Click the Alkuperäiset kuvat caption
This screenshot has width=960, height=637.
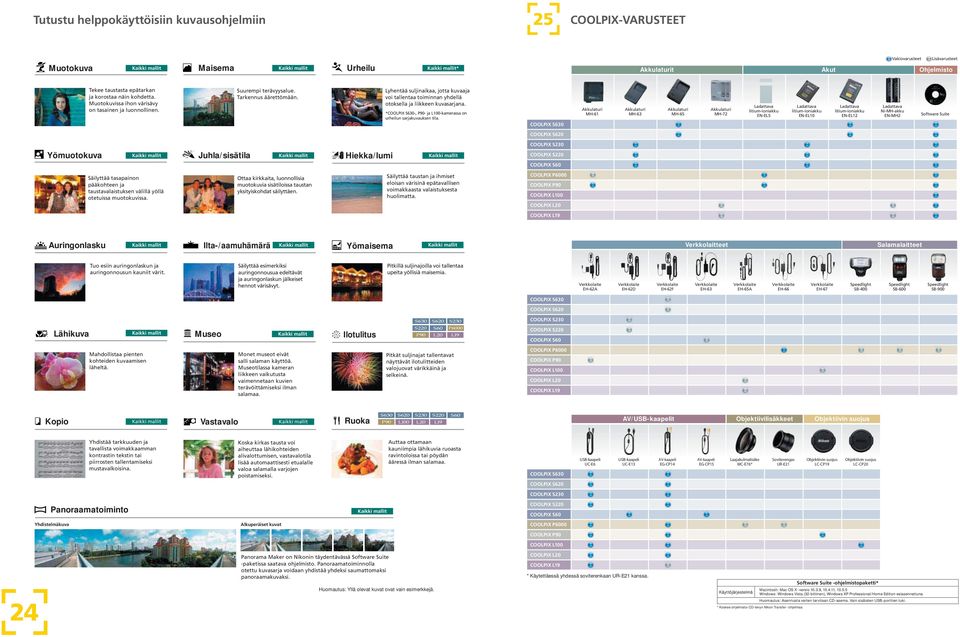click(x=261, y=524)
